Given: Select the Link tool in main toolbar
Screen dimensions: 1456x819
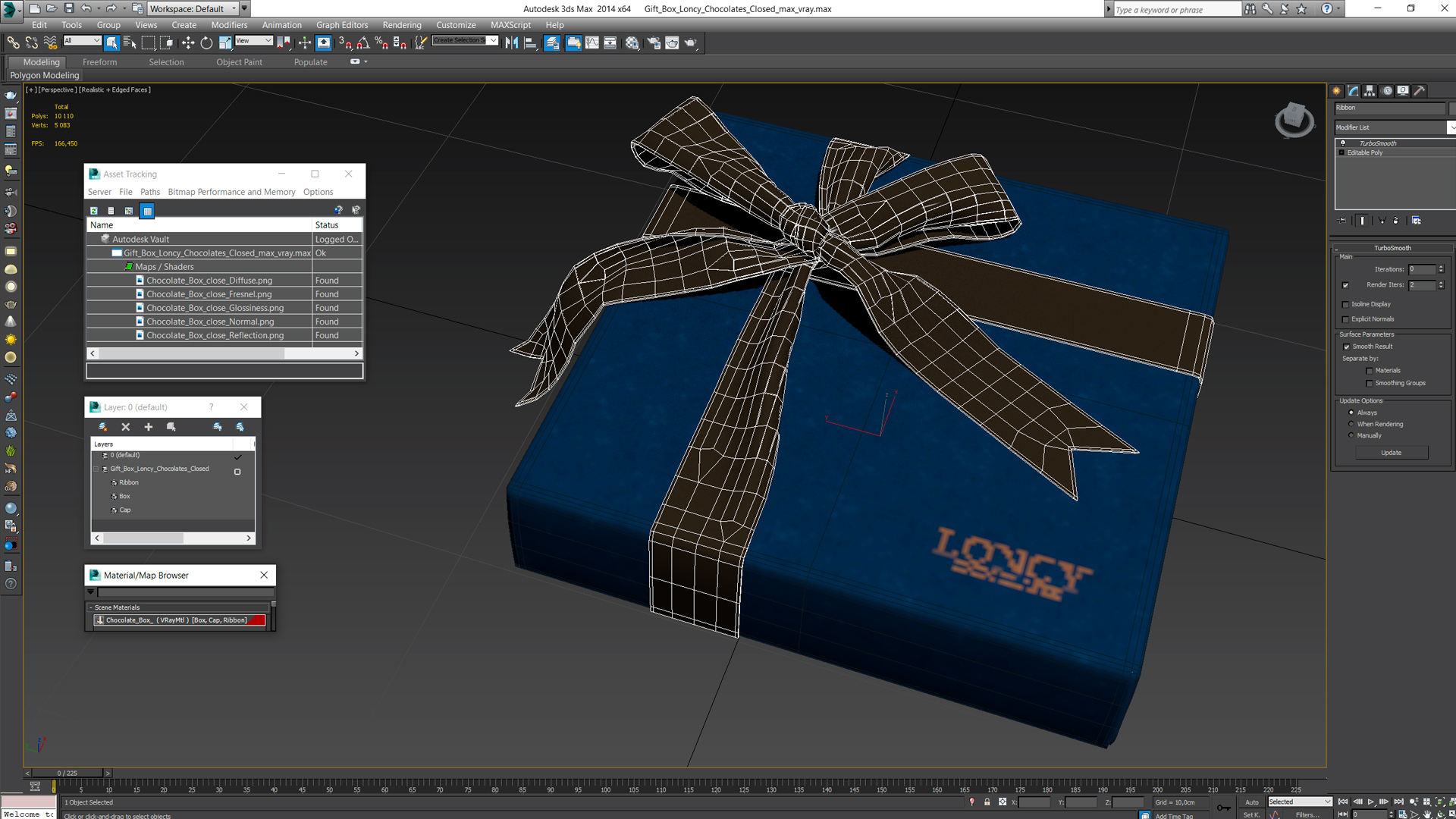Looking at the screenshot, I should 13,43.
